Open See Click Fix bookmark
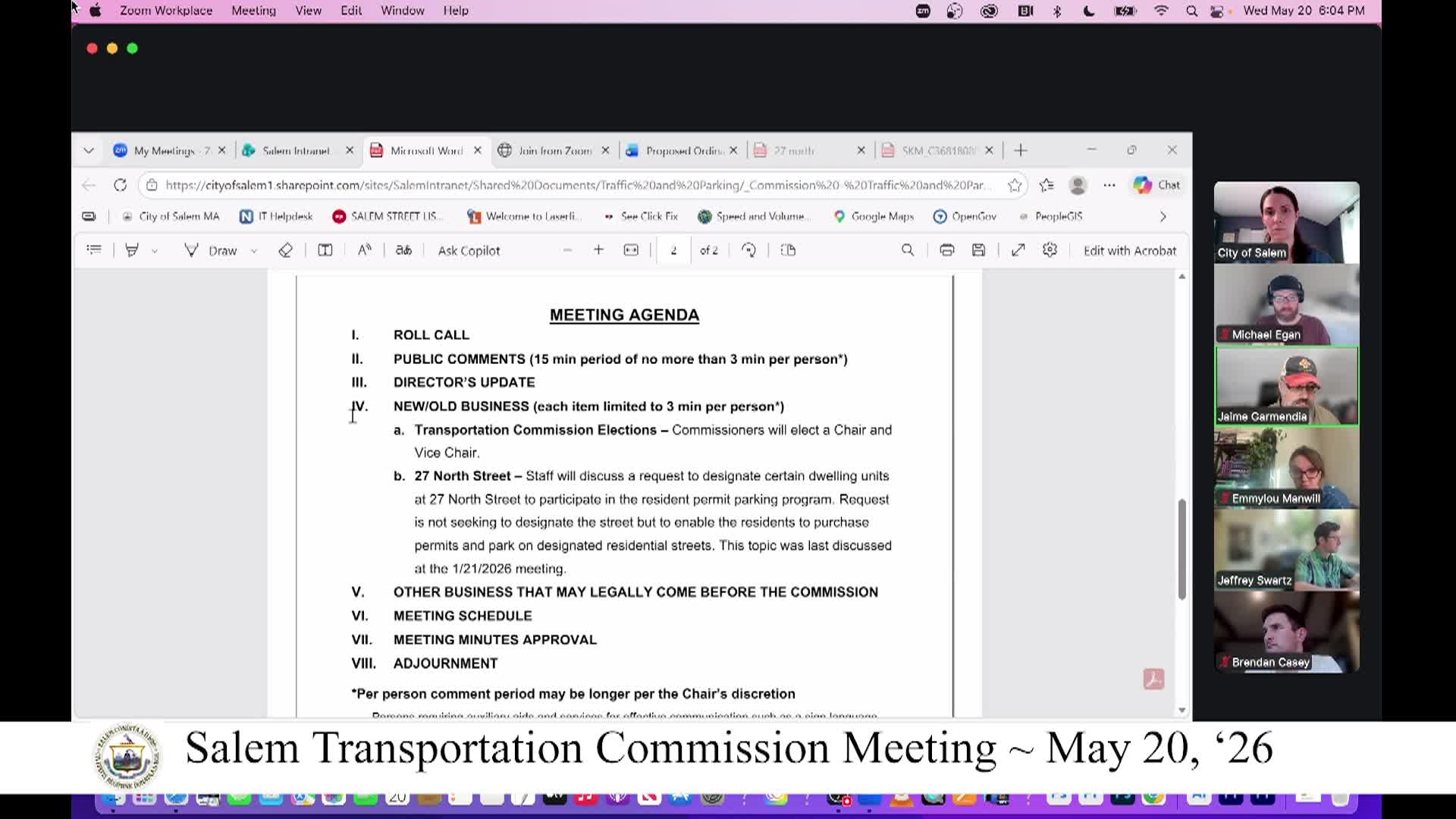 pyautogui.click(x=641, y=216)
